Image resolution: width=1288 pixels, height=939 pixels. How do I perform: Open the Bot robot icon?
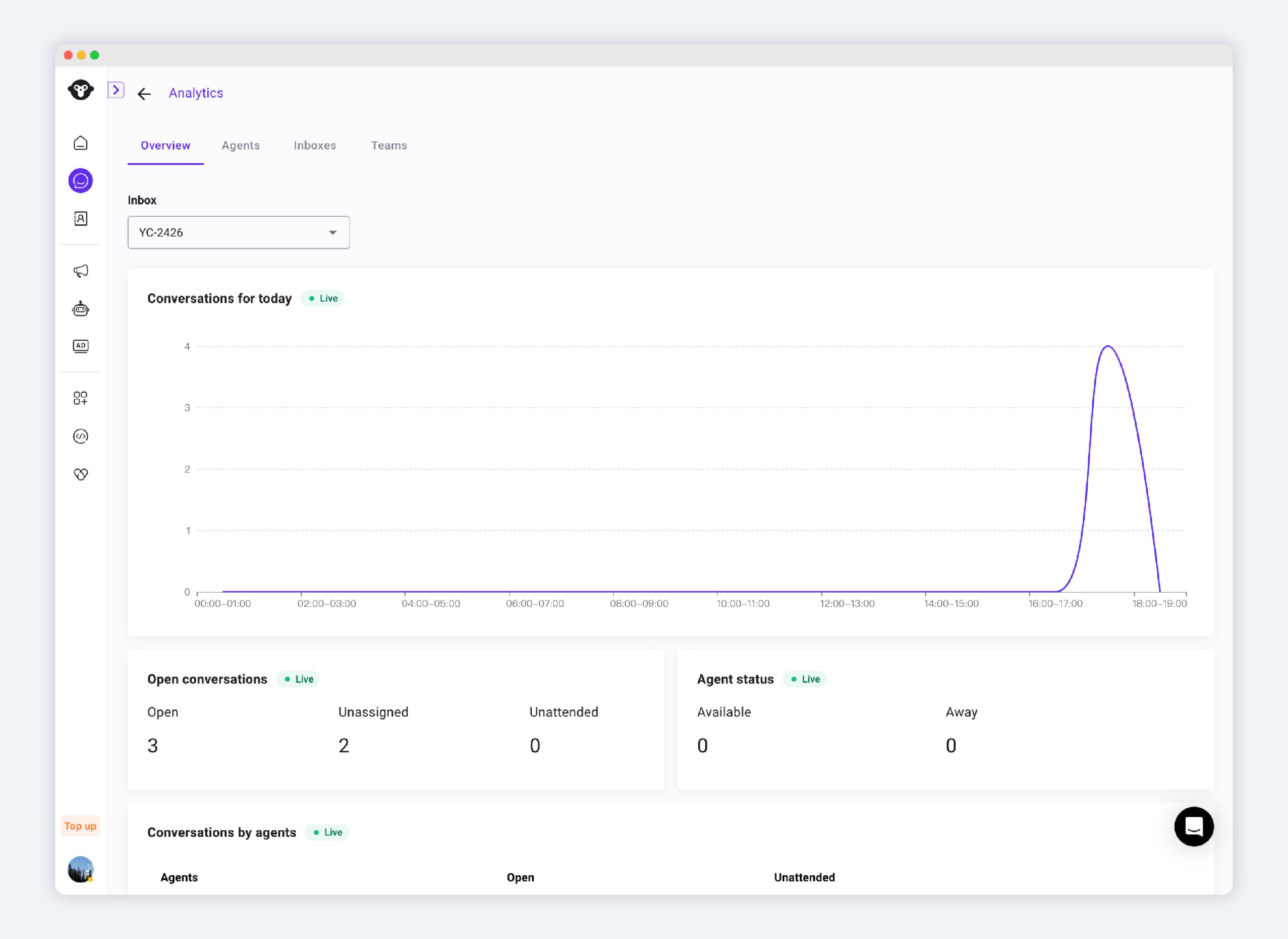pos(81,309)
